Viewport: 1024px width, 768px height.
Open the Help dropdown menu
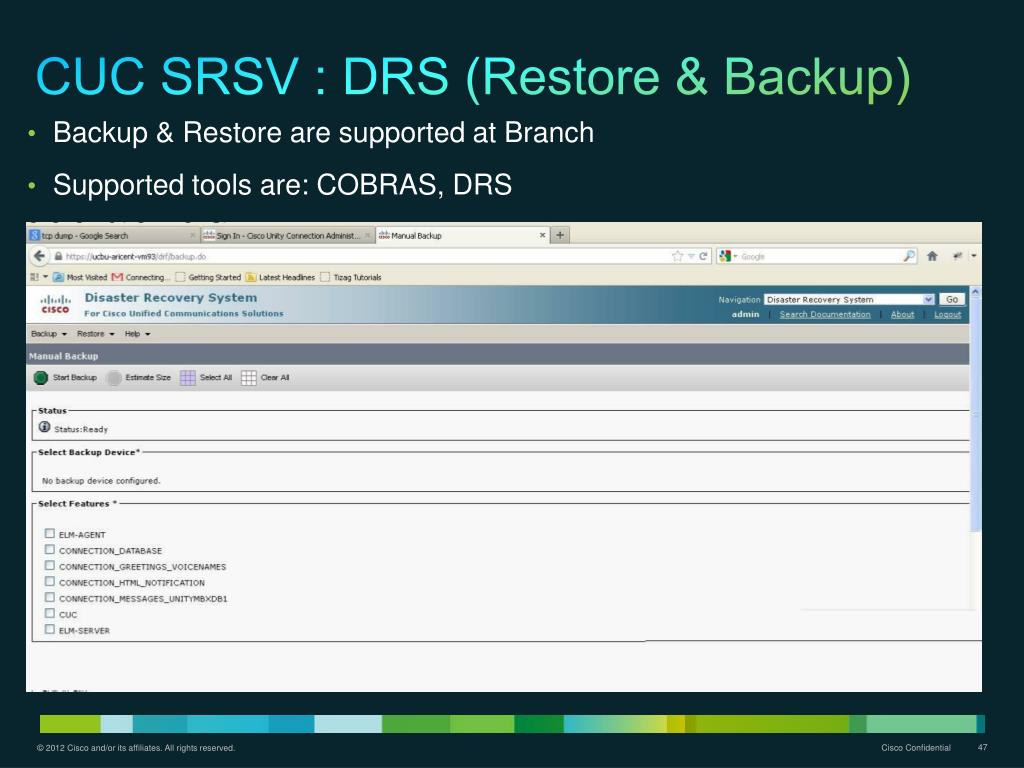pos(138,334)
